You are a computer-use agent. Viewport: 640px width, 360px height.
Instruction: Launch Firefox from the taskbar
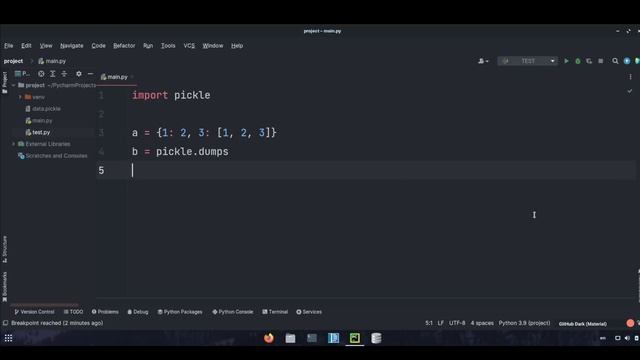269,338
